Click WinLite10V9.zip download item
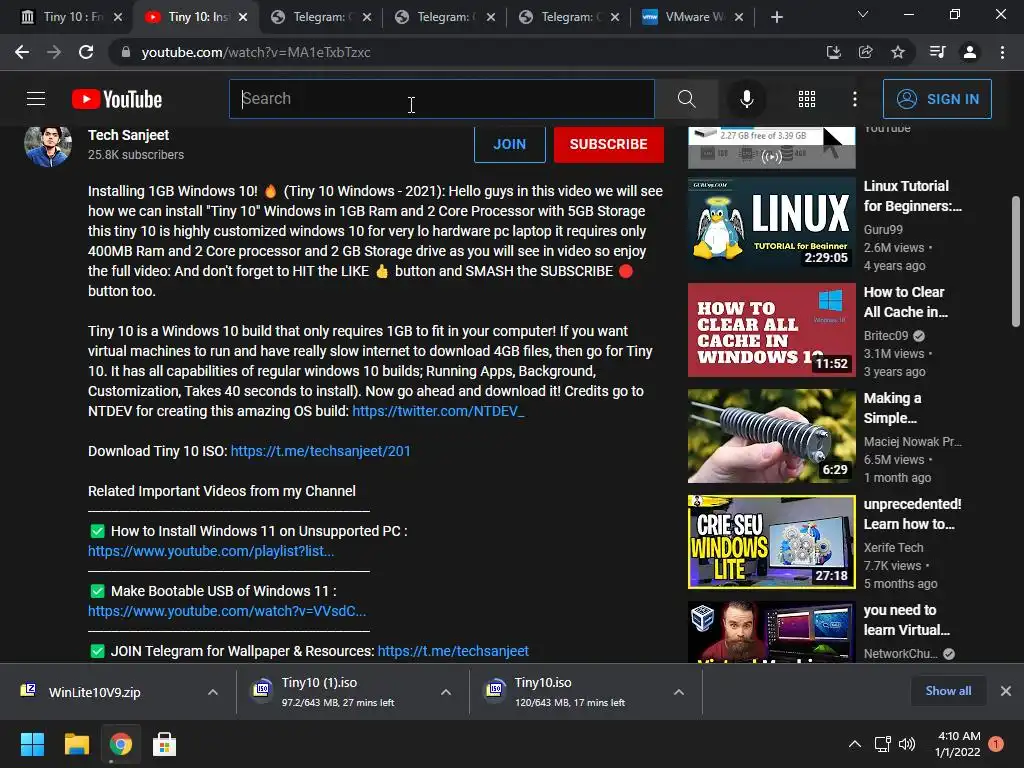The image size is (1024, 768). click(95, 692)
